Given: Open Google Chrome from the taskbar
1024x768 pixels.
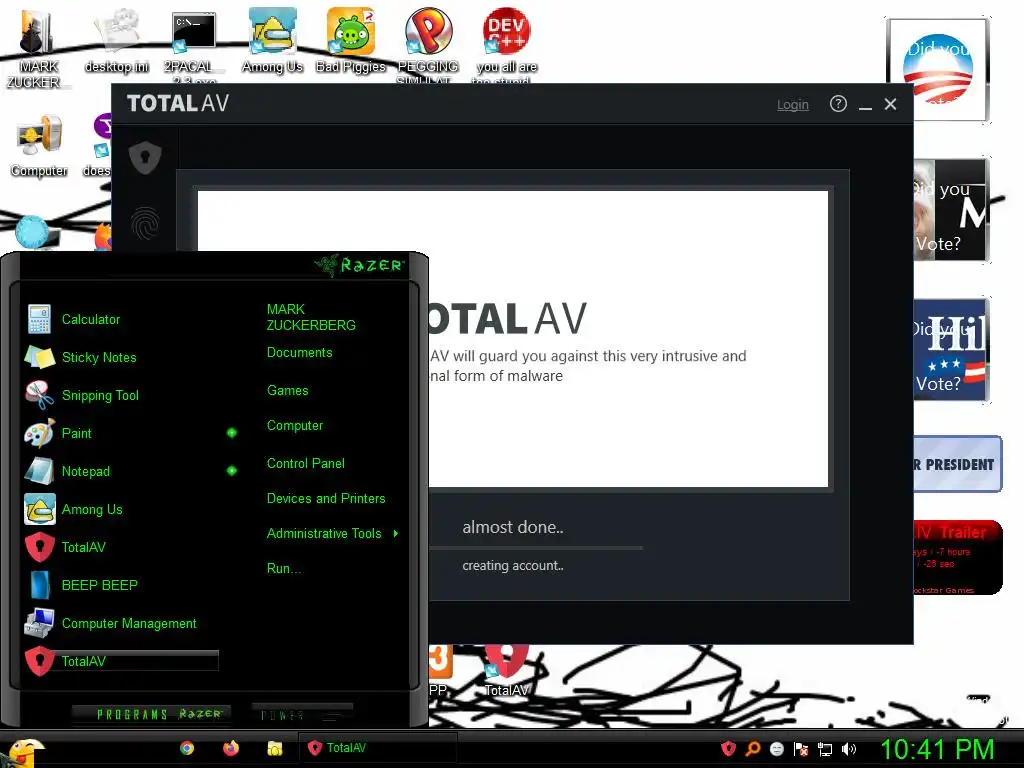Looking at the screenshot, I should (x=187, y=748).
